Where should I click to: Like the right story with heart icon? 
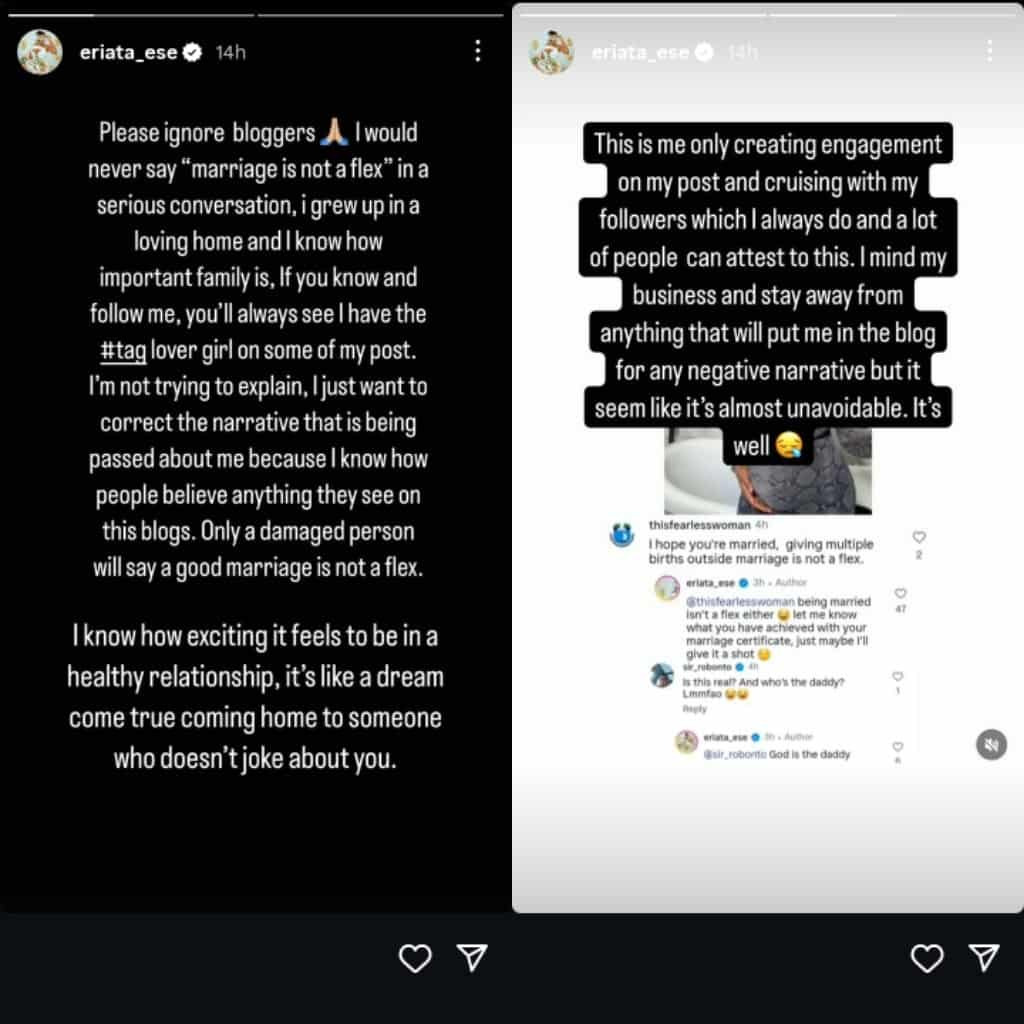(927, 958)
